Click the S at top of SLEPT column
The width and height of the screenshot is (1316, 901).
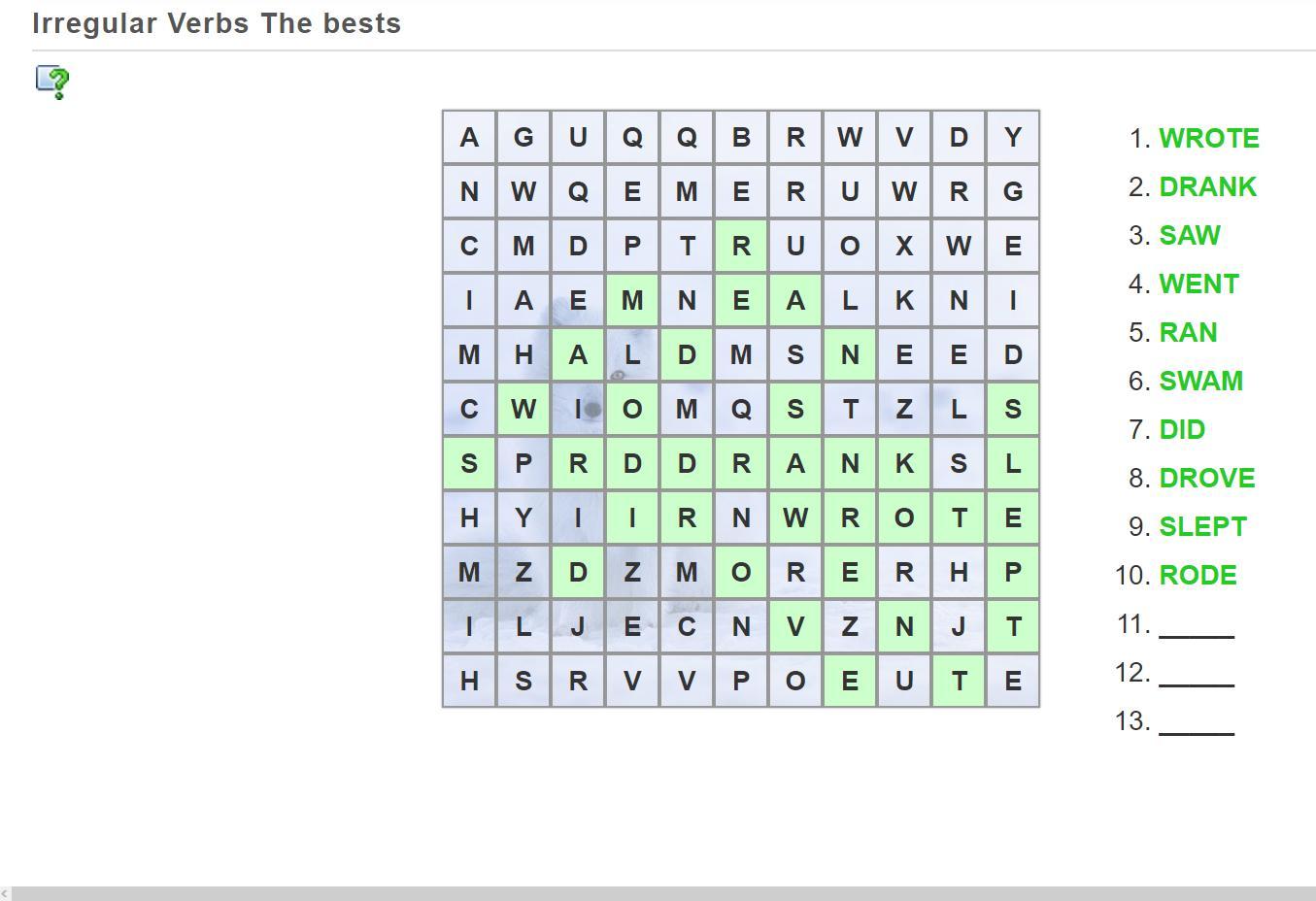pos(1013,409)
